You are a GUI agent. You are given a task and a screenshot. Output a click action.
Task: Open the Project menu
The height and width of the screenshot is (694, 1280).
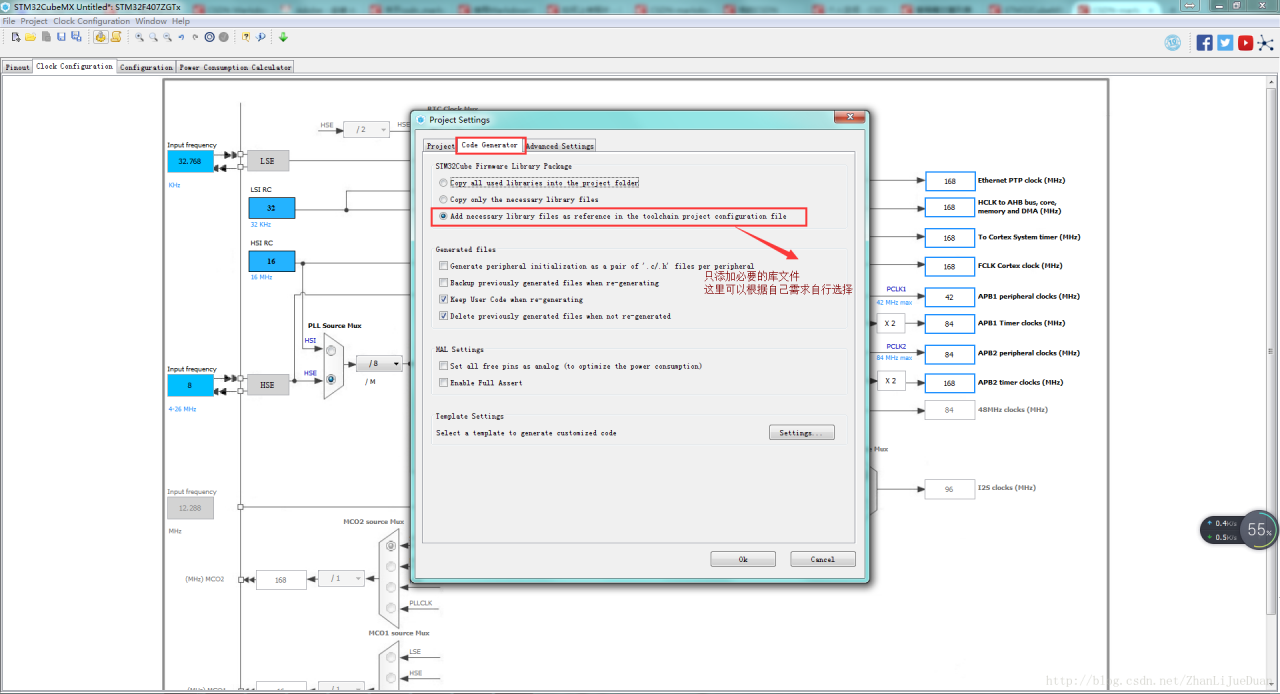tap(34, 21)
